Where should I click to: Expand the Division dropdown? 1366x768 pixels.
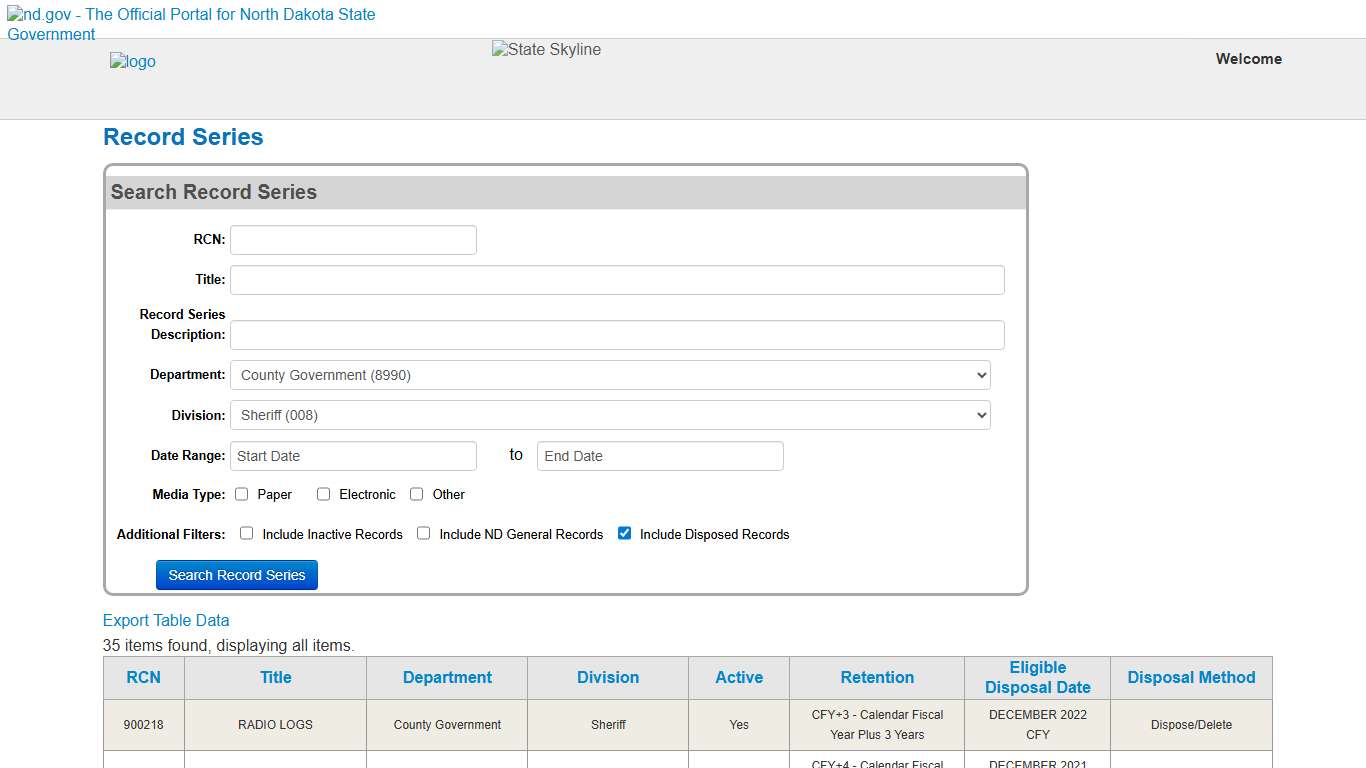(610, 414)
